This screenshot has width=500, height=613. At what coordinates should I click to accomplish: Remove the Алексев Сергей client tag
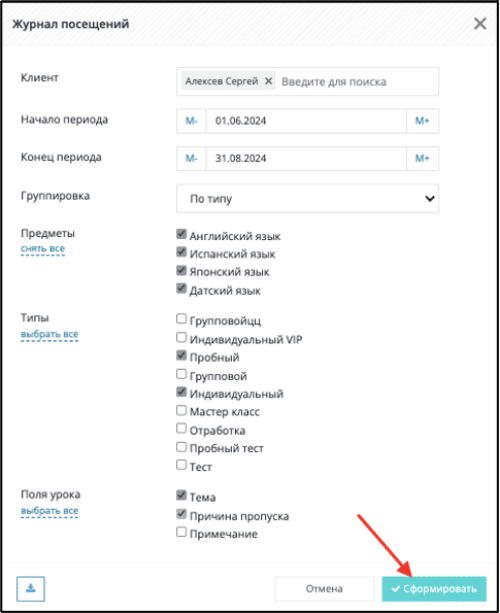point(268,81)
